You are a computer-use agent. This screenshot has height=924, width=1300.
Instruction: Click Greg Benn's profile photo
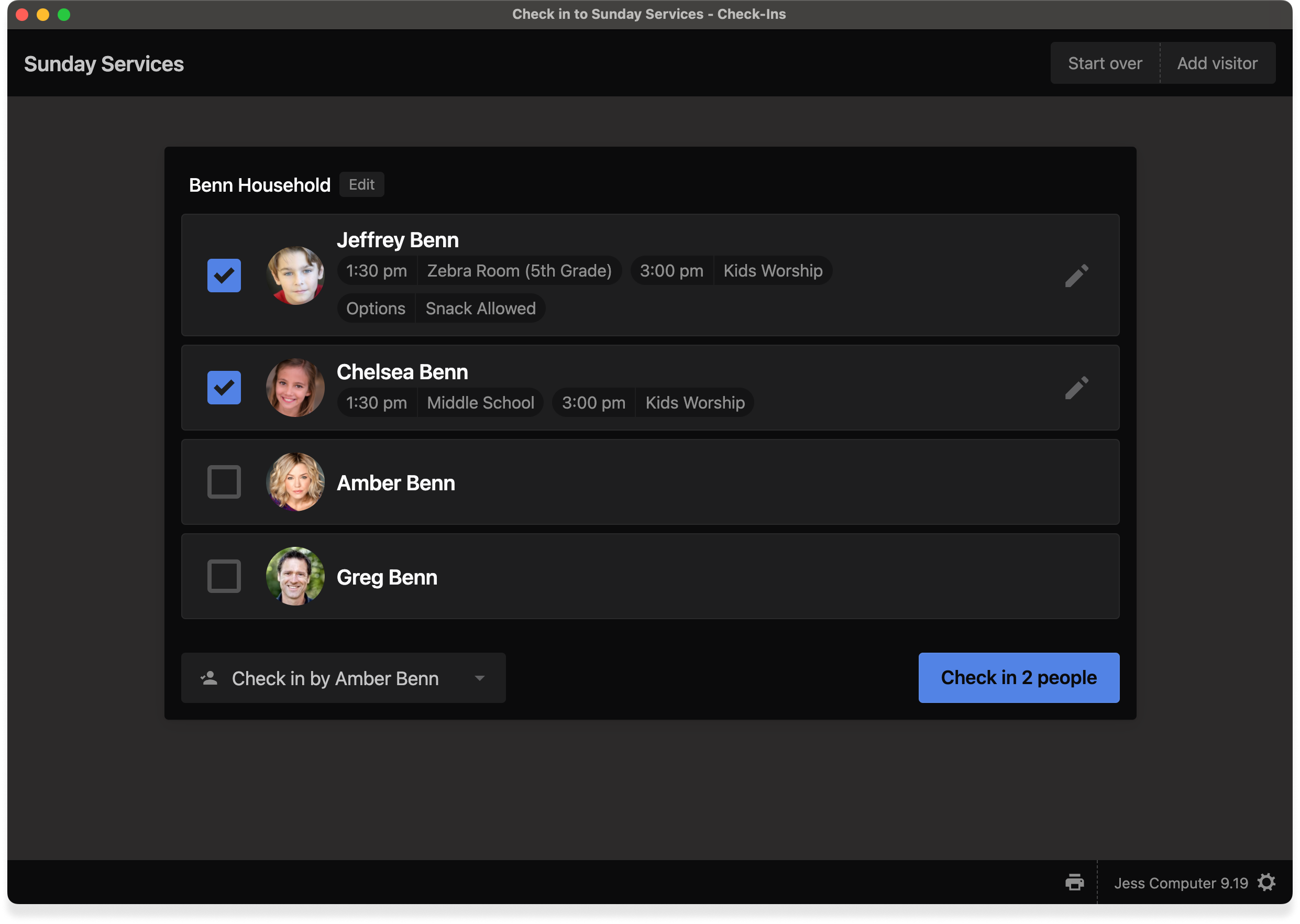(x=295, y=576)
